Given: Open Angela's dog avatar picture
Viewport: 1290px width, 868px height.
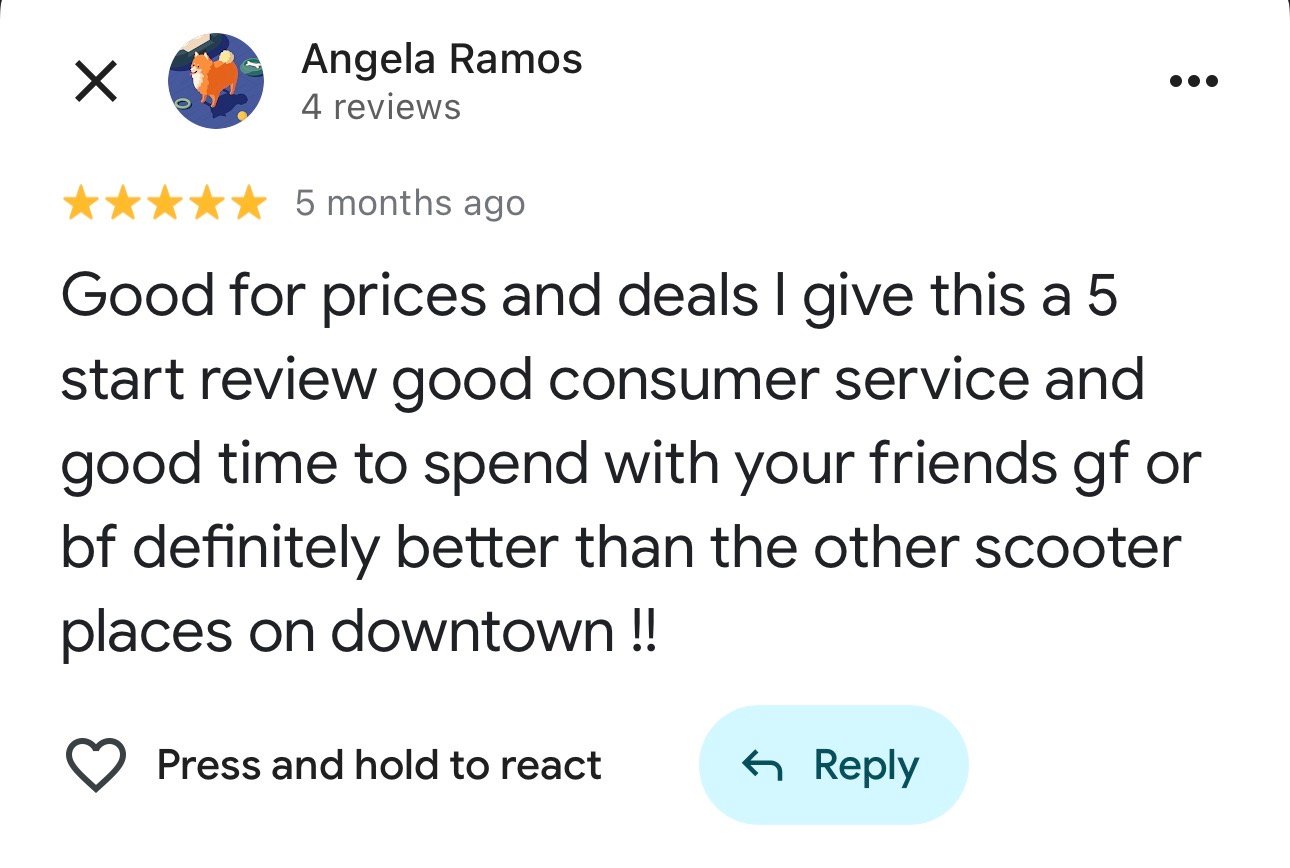Looking at the screenshot, I should click(x=216, y=80).
